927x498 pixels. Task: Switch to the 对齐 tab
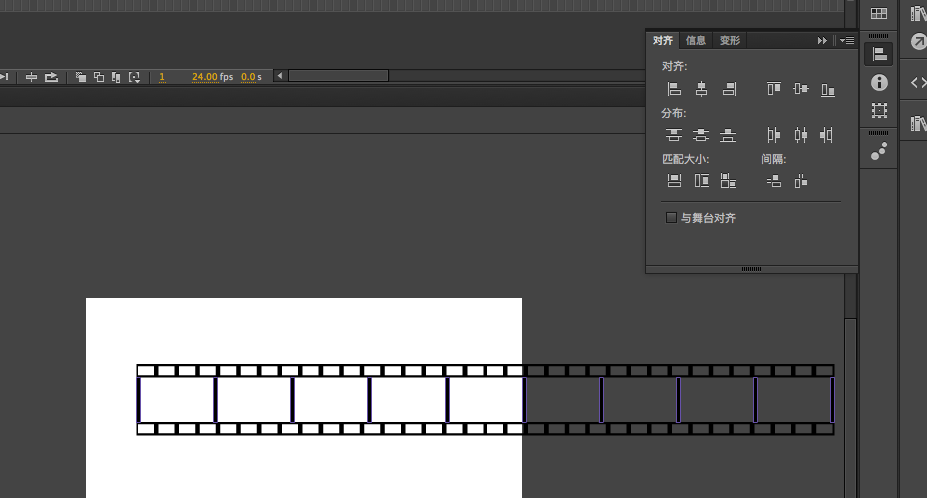pyautogui.click(x=663, y=40)
